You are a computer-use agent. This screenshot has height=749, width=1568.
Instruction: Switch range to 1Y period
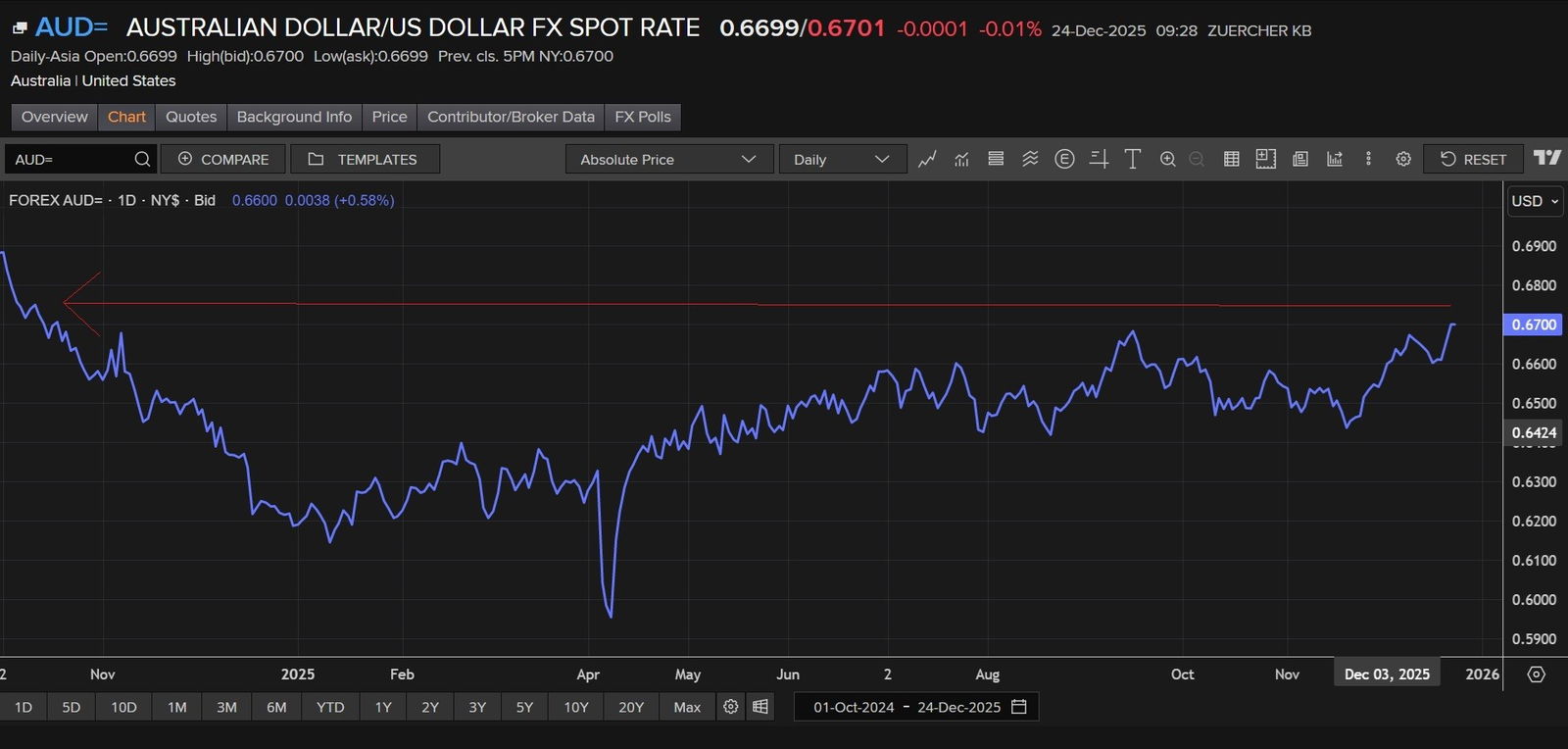[x=383, y=707]
